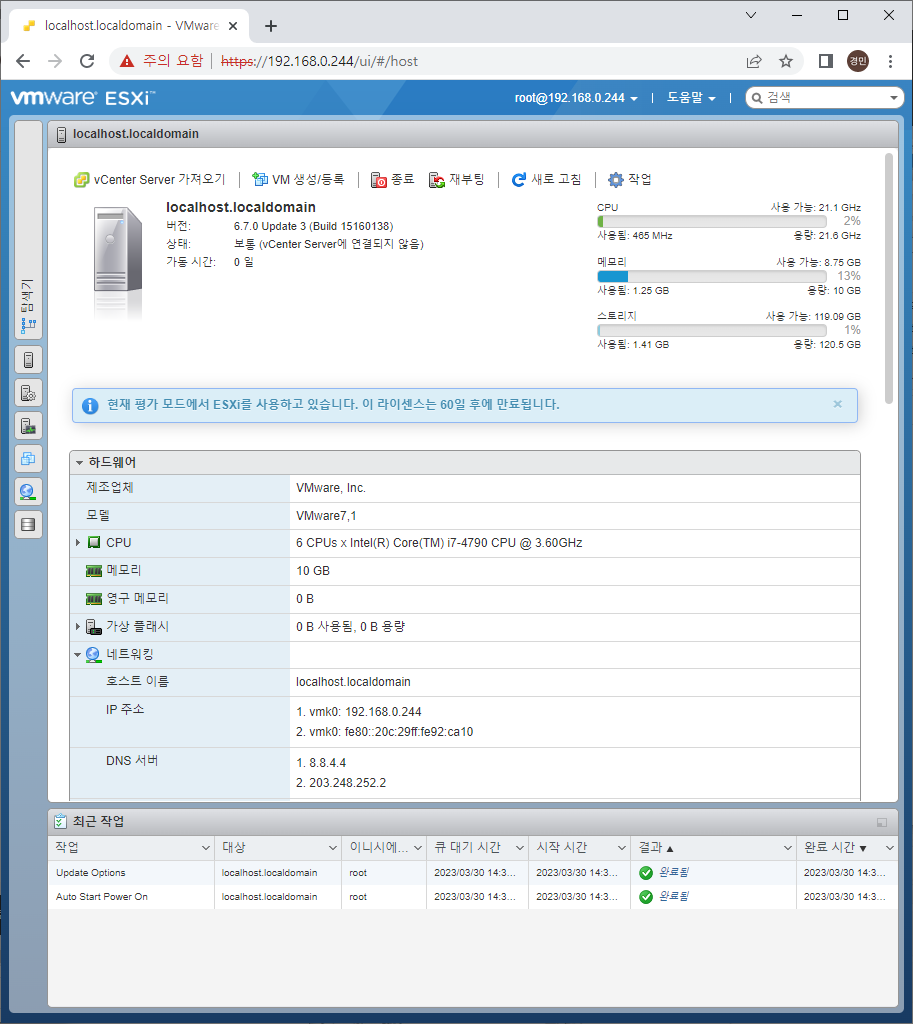
Task: Click the host server thumbnail image
Action: pos(118,261)
